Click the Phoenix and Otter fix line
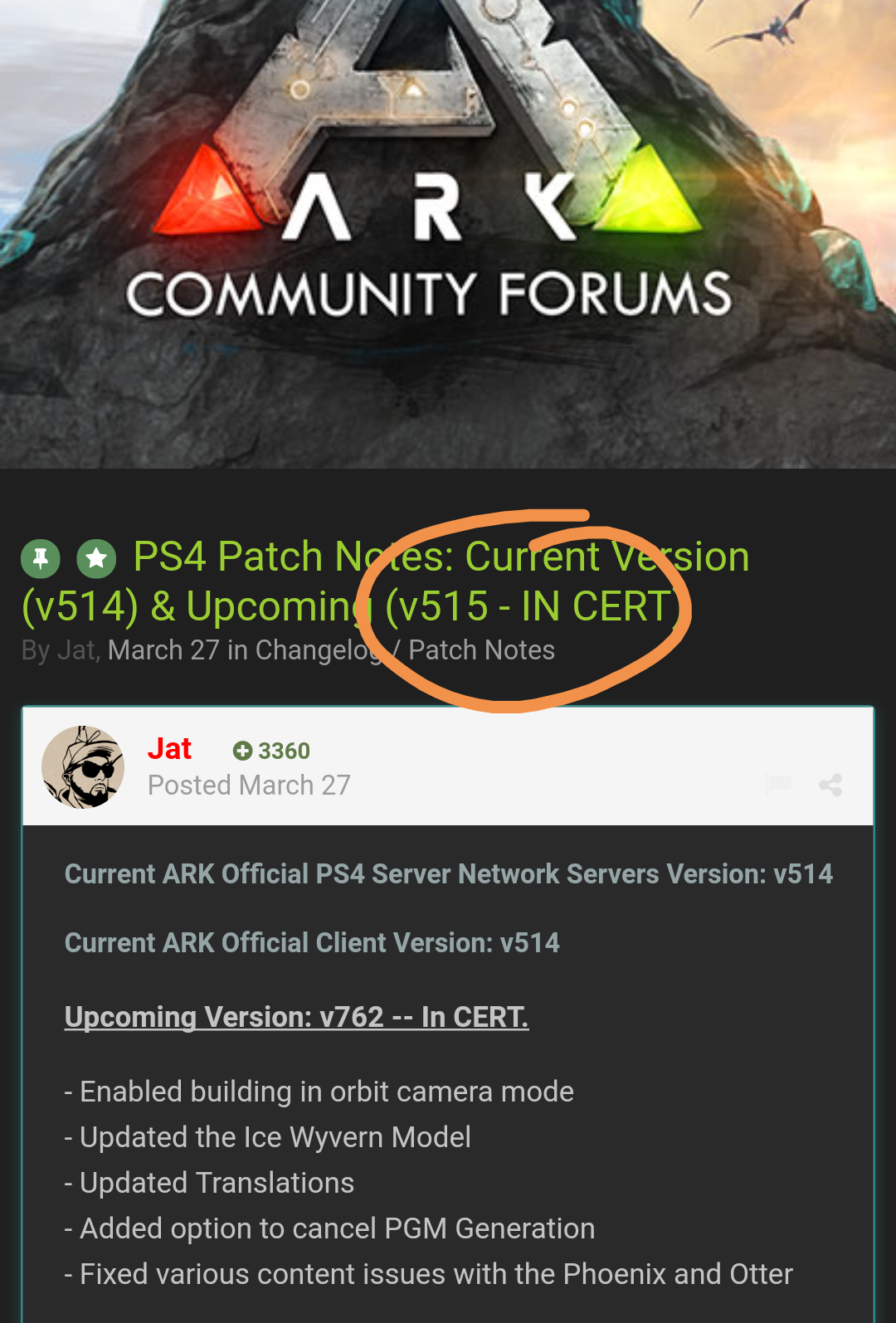 pyautogui.click(x=429, y=1274)
